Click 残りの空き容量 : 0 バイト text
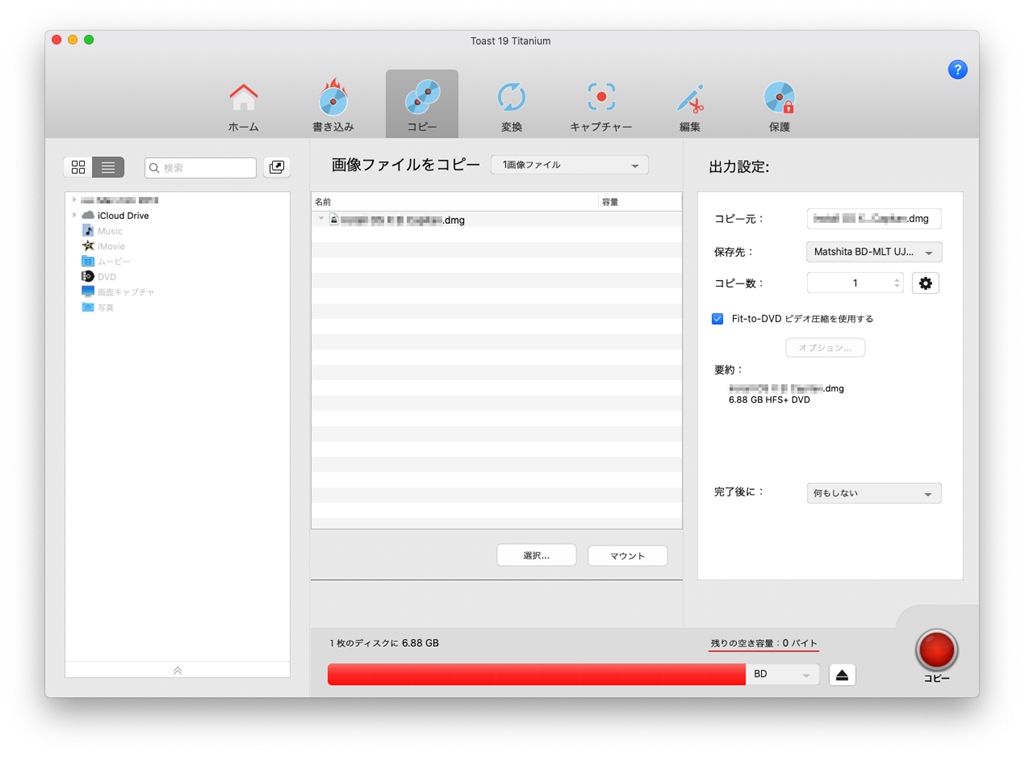The width and height of the screenshot is (1024, 757). point(763,643)
